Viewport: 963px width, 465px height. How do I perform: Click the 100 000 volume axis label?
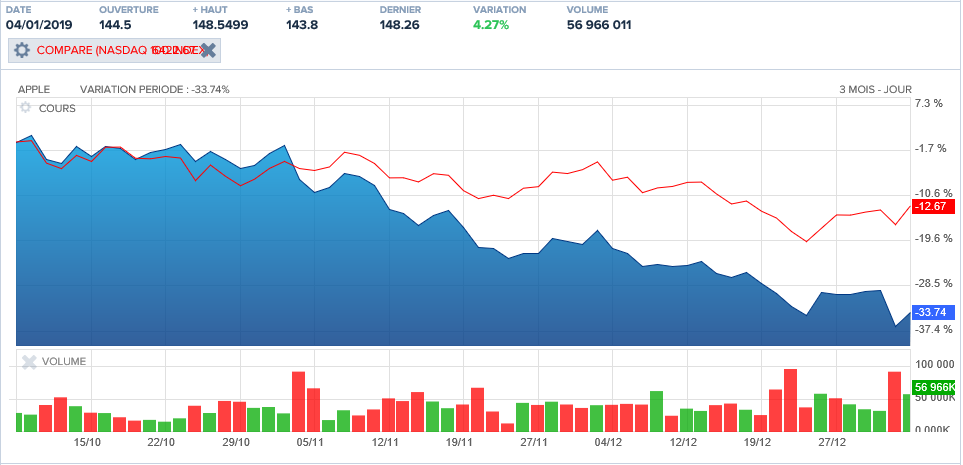934,365
